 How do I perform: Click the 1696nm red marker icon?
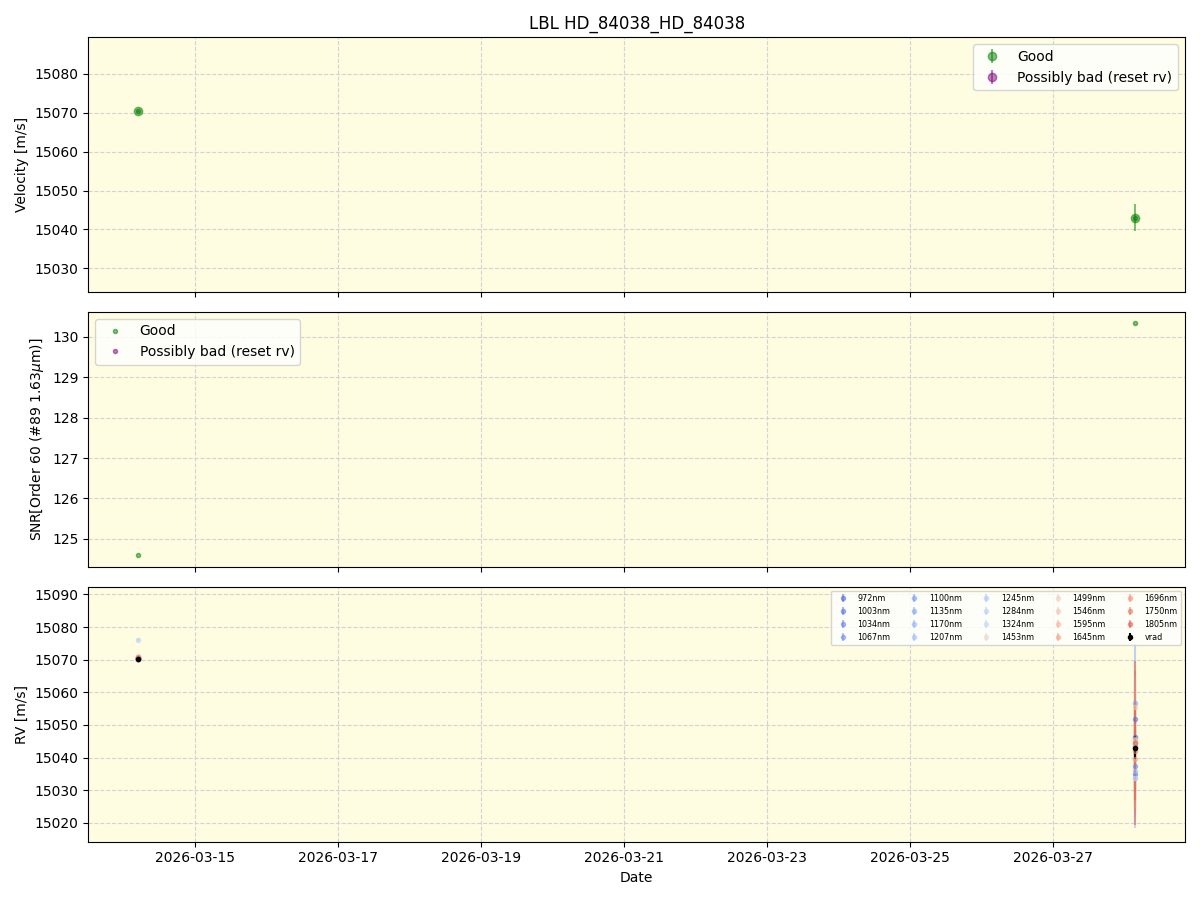1129,599
